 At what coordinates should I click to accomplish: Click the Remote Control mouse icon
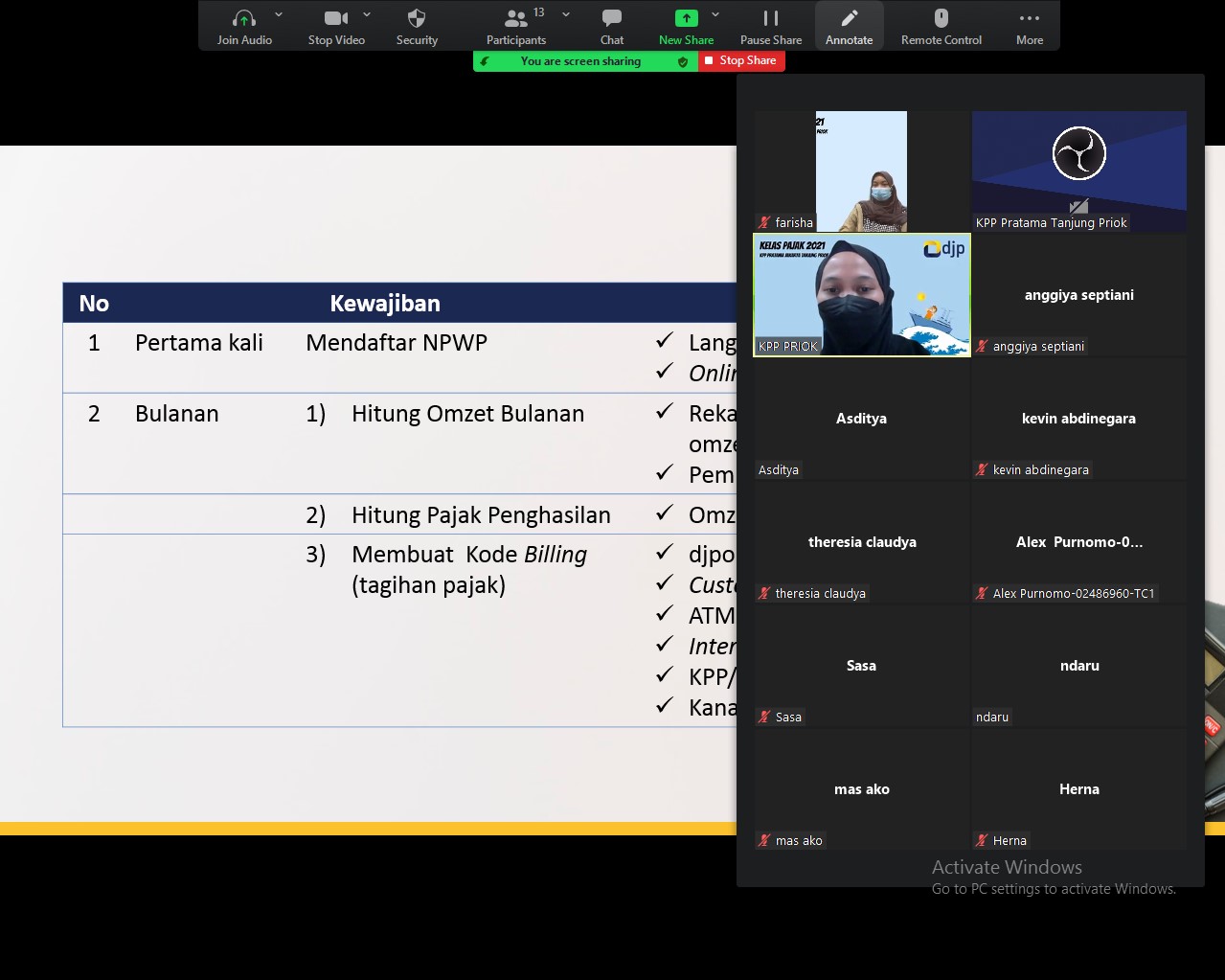[941, 19]
